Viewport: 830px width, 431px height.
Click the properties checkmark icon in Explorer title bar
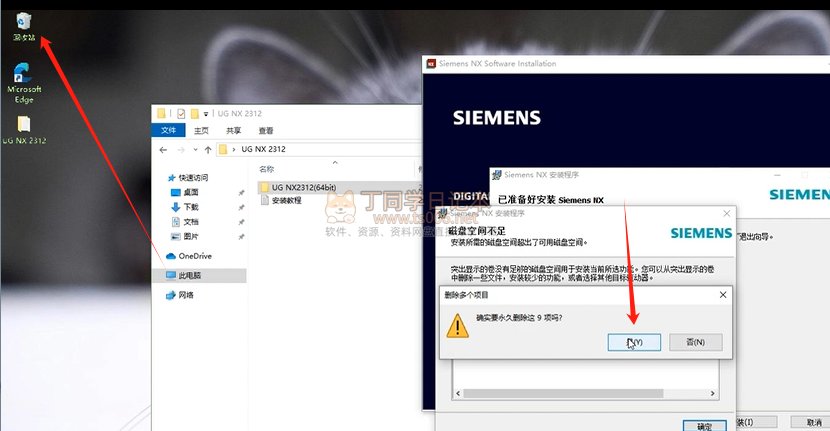pos(181,113)
